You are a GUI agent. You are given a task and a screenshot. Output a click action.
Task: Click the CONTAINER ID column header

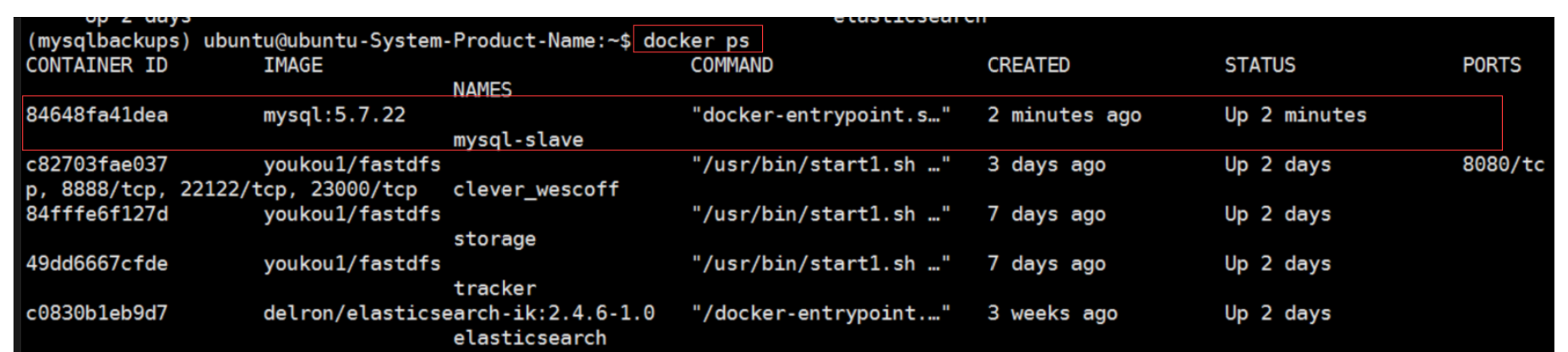point(96,65)
